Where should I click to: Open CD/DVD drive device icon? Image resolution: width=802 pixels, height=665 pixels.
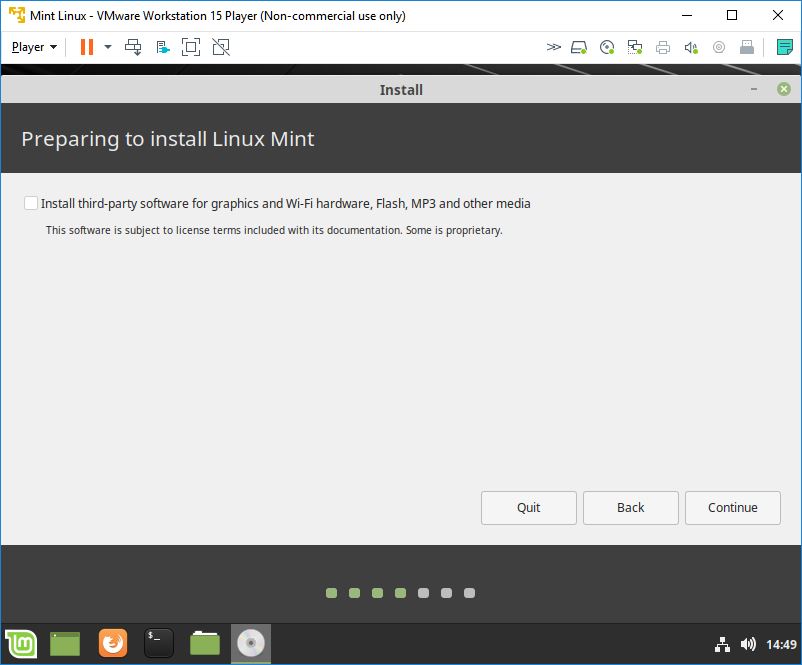point(607,48)
